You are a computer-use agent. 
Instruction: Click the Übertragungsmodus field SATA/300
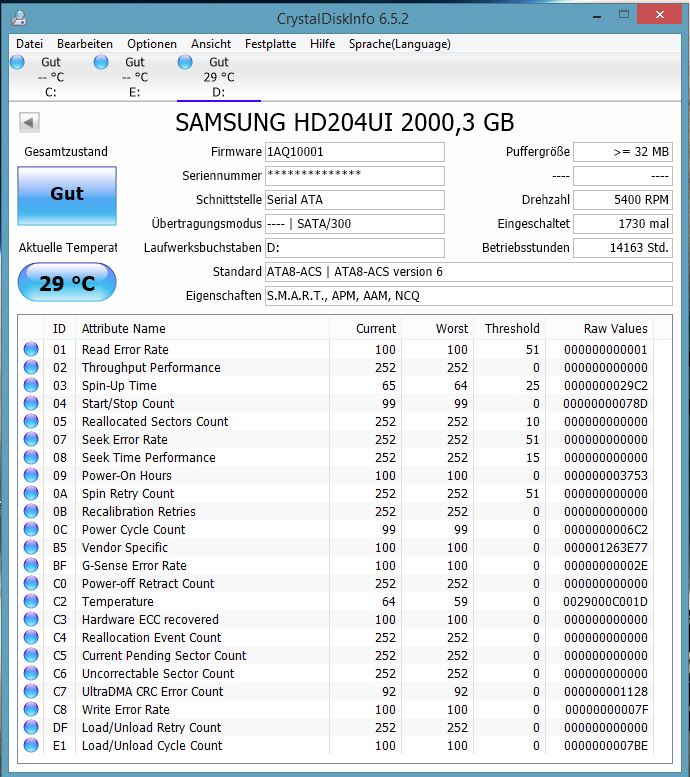[x=355, y=224]
